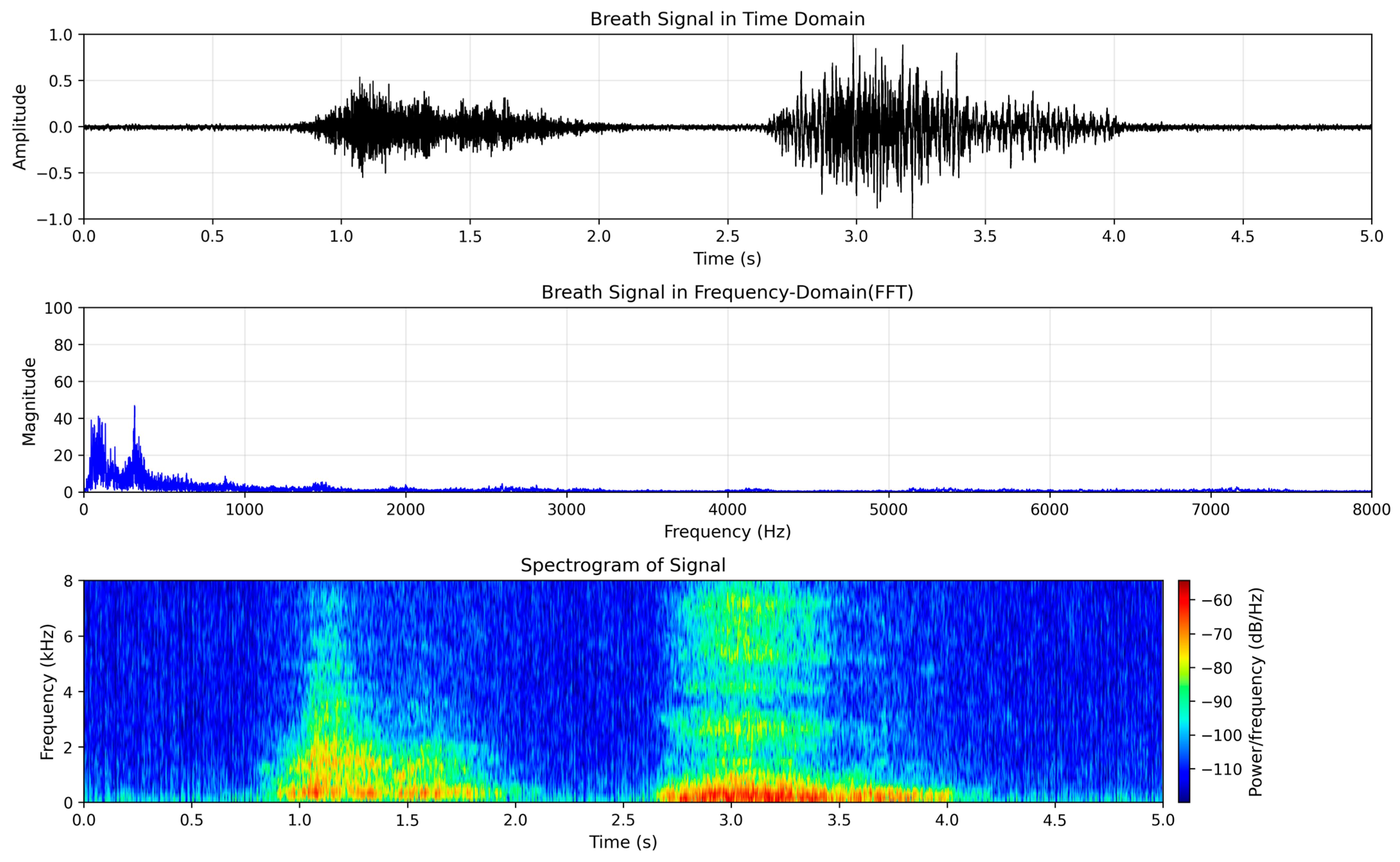Screen dimensions: 1400x862
Task: Click the waveform's maximum peak near 3.0 s
Action: pos(853,38)
